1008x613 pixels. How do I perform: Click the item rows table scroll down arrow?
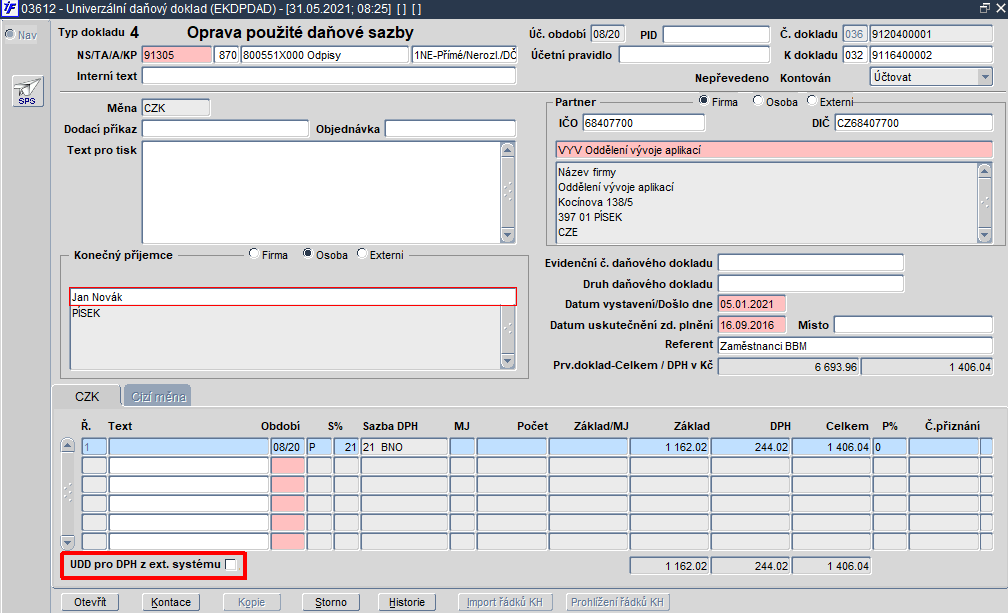point(68,542)
